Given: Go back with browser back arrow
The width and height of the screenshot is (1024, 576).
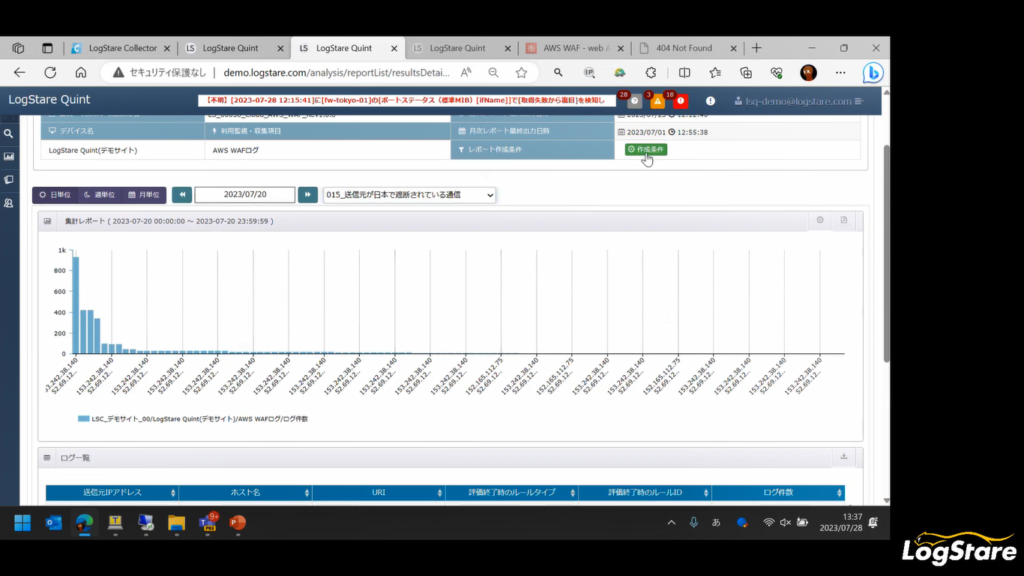Looking at the screenshot, I should point(20,72).
